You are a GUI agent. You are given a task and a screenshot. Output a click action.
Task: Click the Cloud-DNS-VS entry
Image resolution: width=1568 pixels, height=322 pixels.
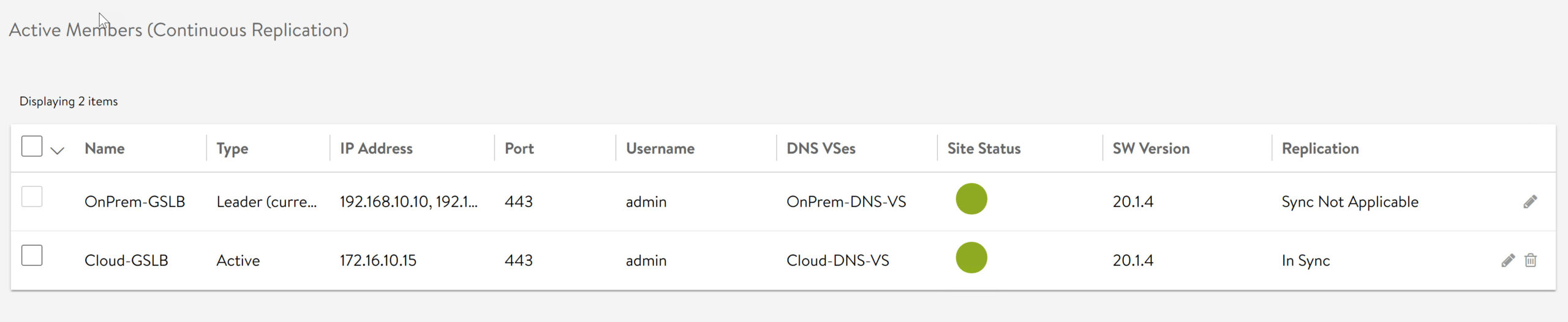(837, 261)
